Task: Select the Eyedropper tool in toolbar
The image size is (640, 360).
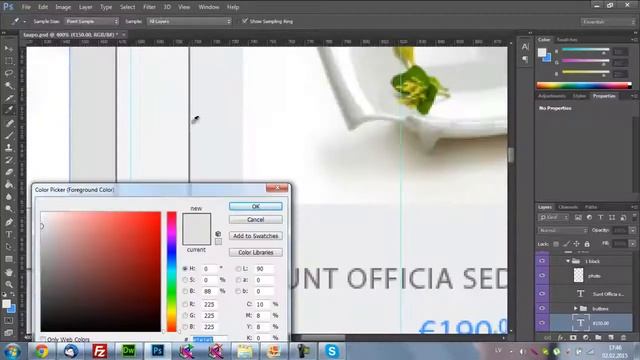Action: (x=9, y=110)
